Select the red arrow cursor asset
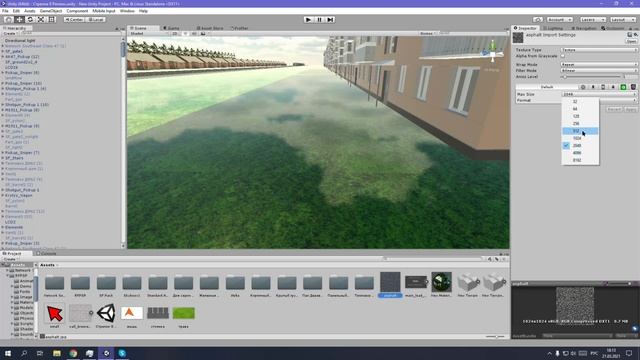640x360 pixels. [x=55, y=313]
